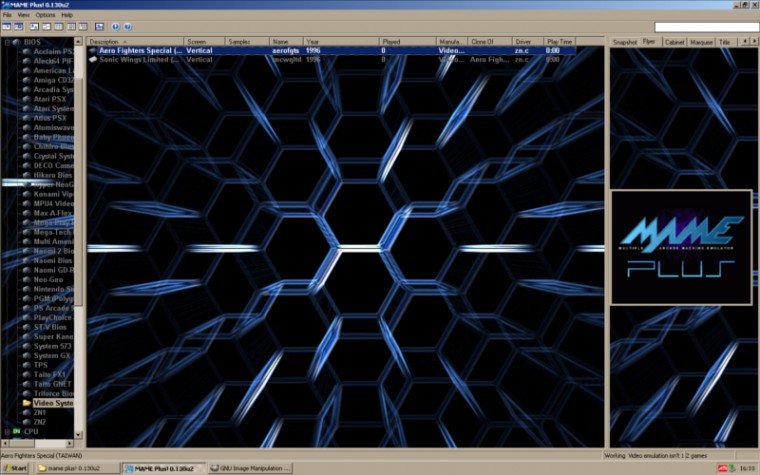
Task: Select the Taito GNET folder
Action: pyautogui.click(x=52, y=384)
